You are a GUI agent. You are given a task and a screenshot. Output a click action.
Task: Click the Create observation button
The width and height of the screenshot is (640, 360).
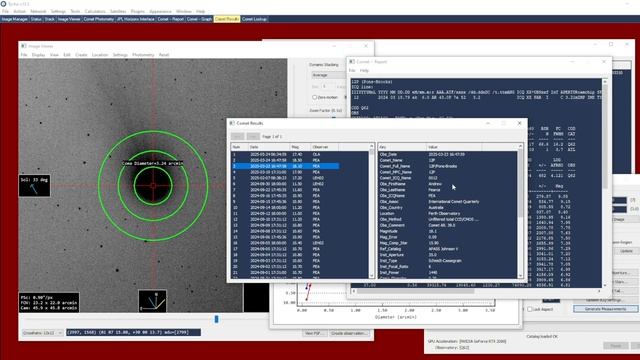pos(349,333)
